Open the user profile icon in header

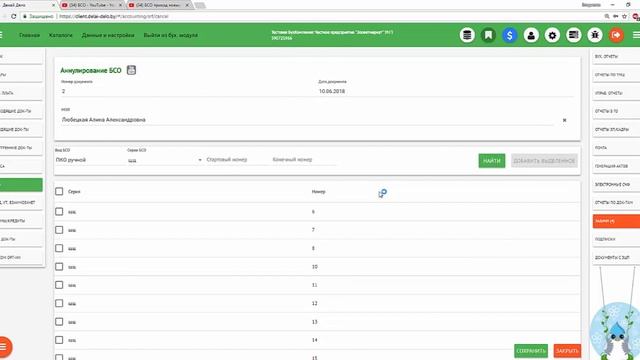(x=531, y=35)
